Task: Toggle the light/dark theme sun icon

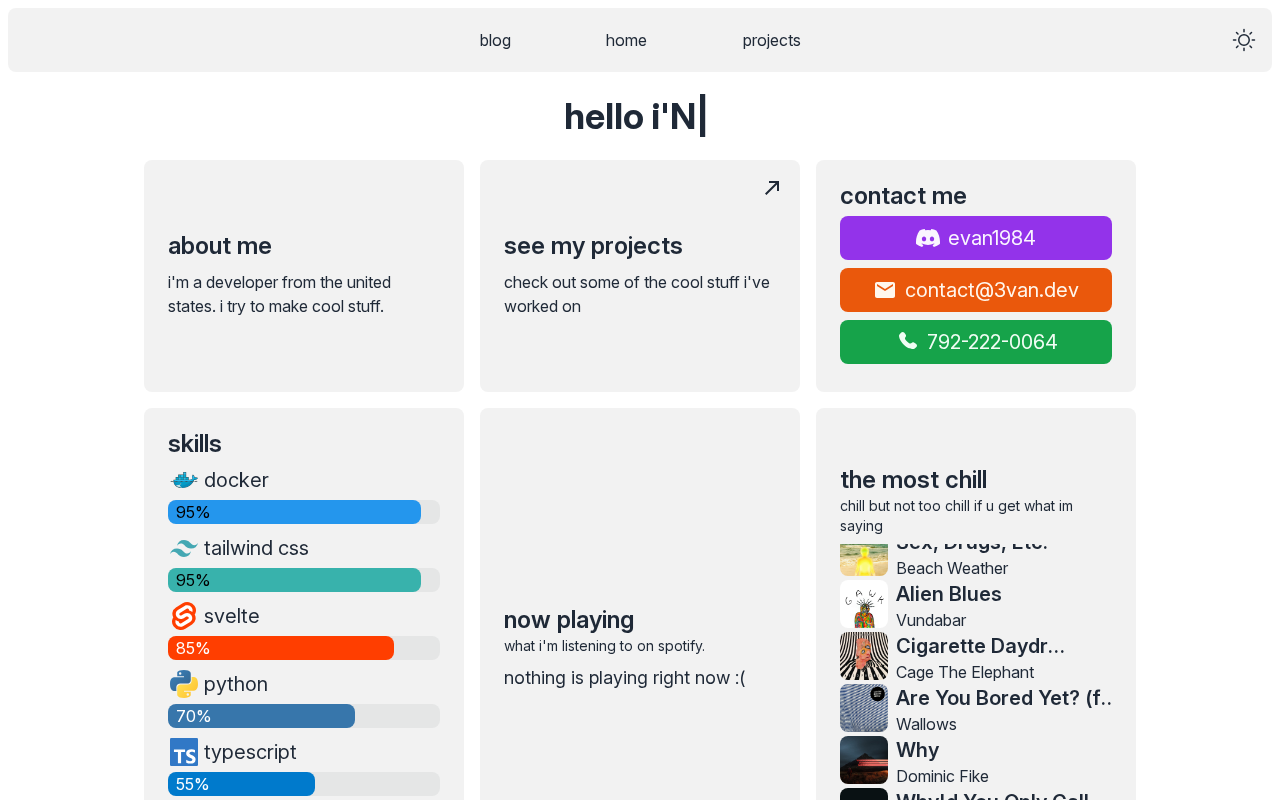Action: pyautogui.click(x=1243, y=40)
